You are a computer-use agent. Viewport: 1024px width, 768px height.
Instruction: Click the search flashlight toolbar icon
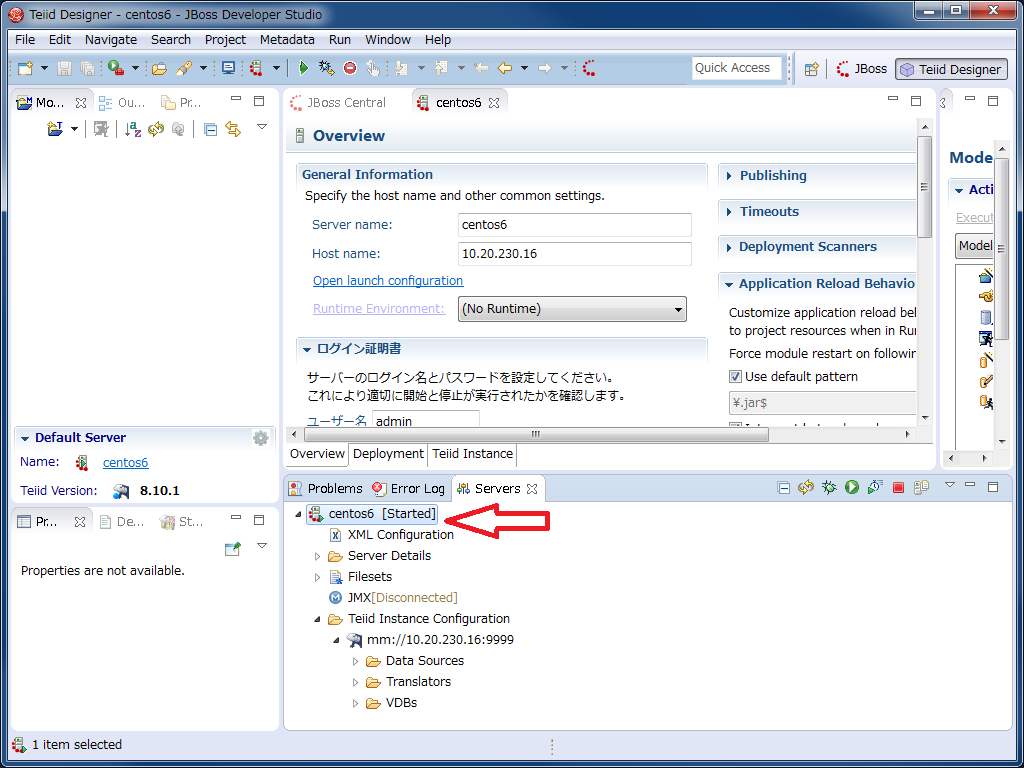click(x=184, y=68)
